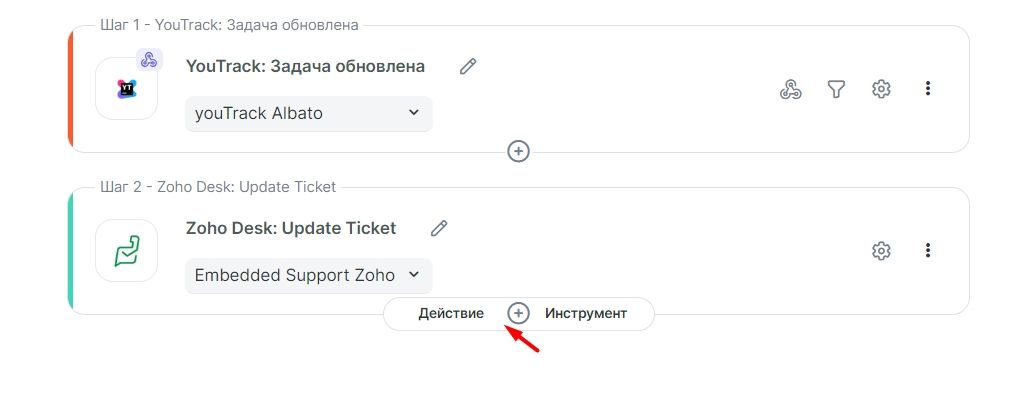Click the Zoho Desk: Update Ticket title

(291, 228)
